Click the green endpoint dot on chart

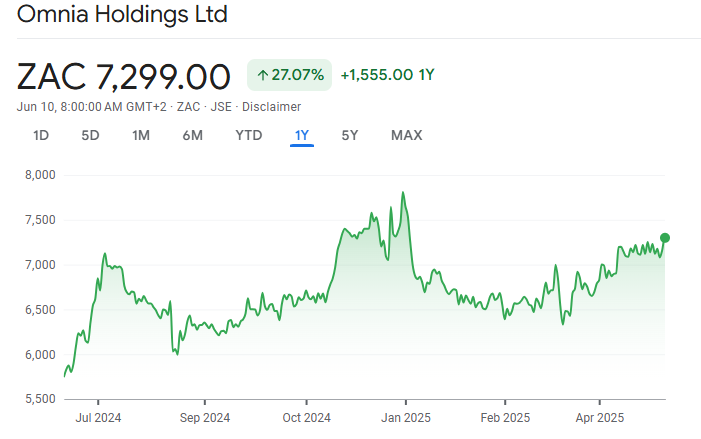(x=665, y=238)
